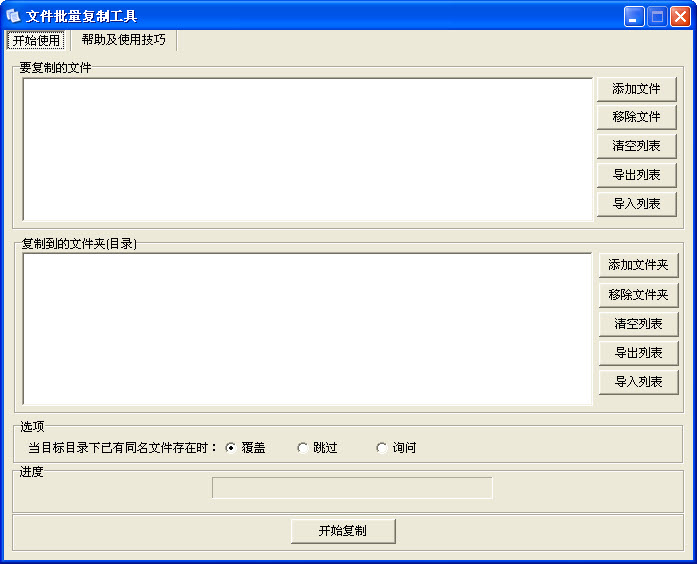The height and width of the screenshot is (564, 697).
Task: Click 添加文件 button
Action: [x=636, y=89]
